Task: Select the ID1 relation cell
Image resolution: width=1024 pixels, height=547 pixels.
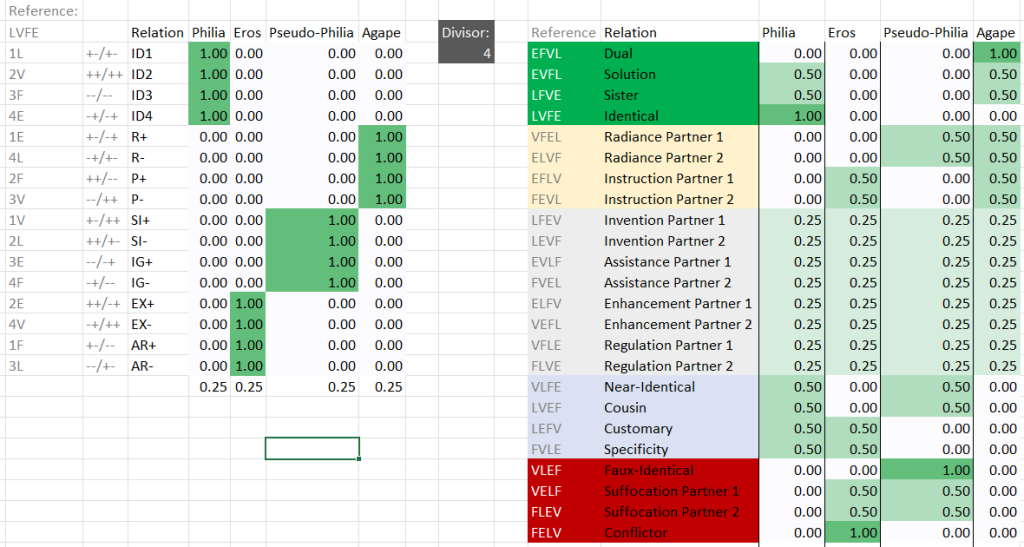Action: (x=158, y=54)
